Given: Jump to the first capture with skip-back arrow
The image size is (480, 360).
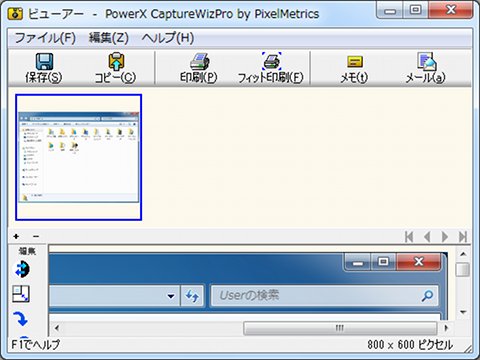Looking at the screenshot, I should pyautogui.click(x=409, y=237).
